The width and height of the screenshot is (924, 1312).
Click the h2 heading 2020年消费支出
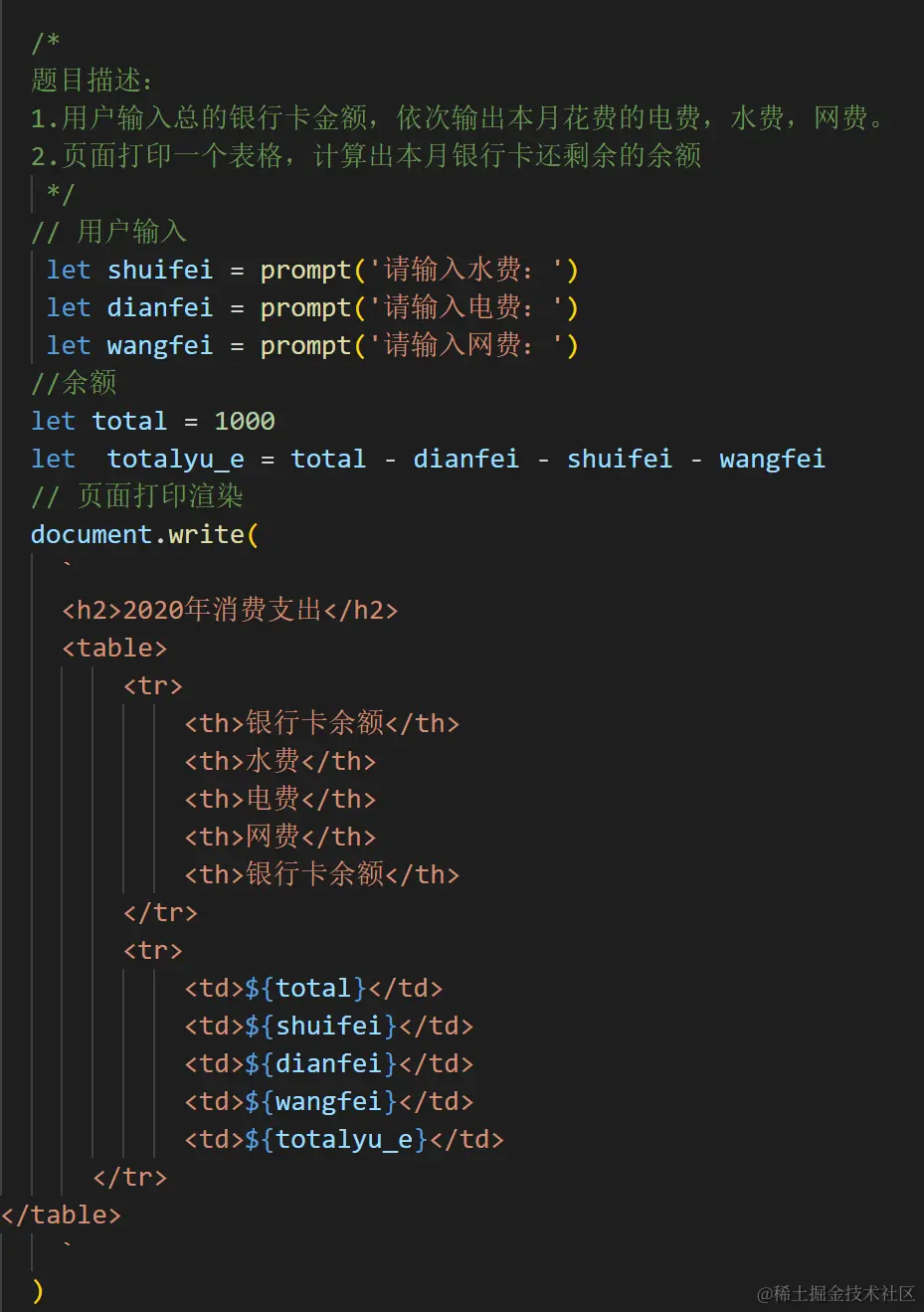pyautogui.click(x=230, y=610)
